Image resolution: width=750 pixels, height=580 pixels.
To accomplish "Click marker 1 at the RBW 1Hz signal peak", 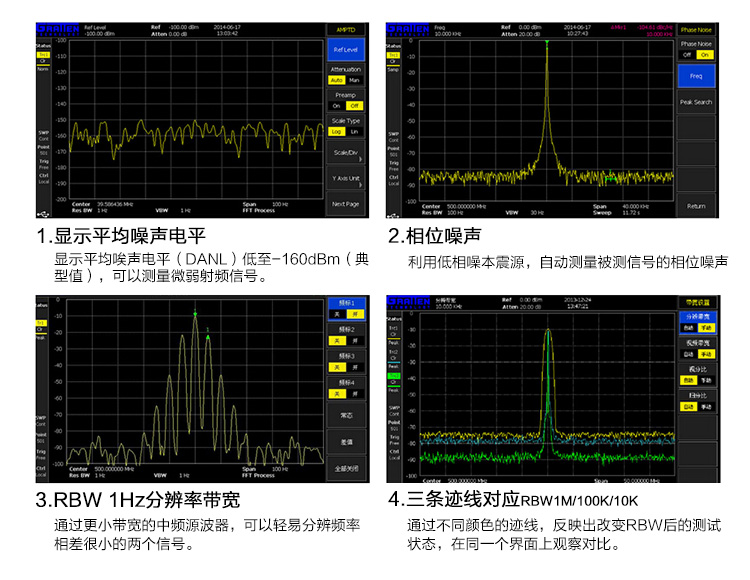I will (x=196, y=314).
